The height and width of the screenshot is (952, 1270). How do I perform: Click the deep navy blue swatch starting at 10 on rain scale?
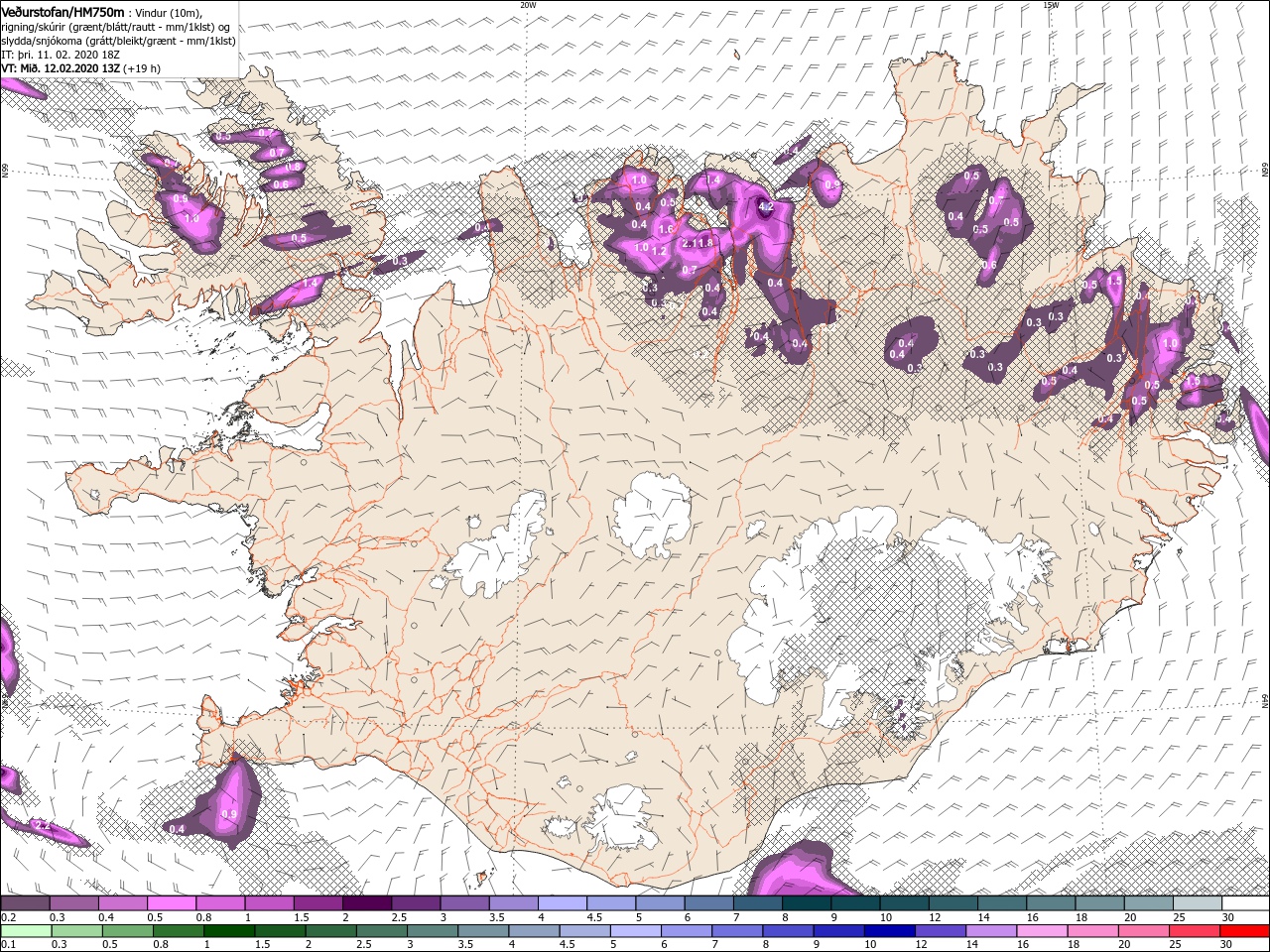click(x=889, y=931)
